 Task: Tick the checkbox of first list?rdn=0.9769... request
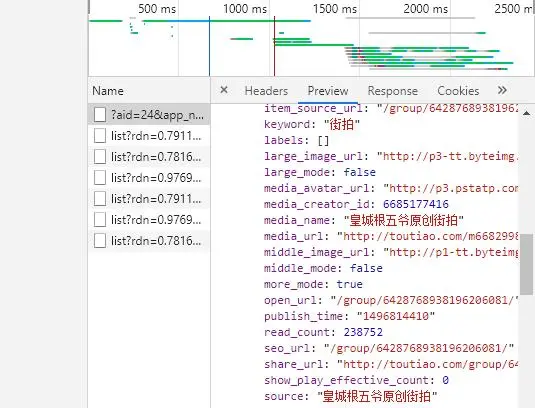tap(100, 178)
